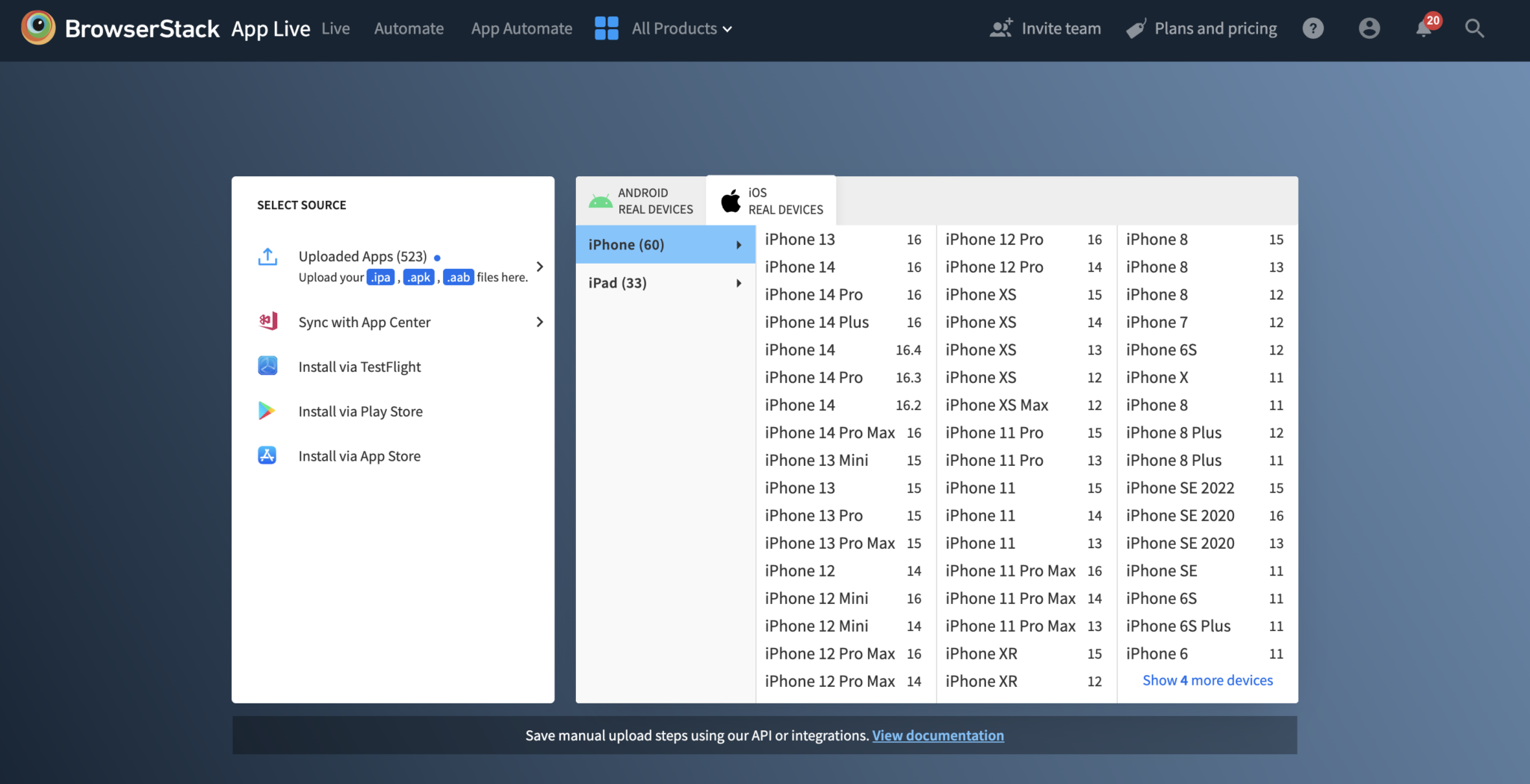Click the App Store icon

267,455
